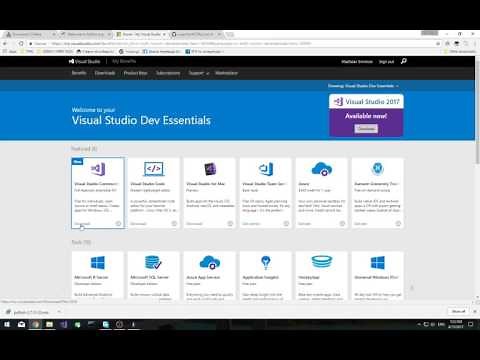Viewport: 480px width, 360px height.
Task: Open the downloaded python file in download bar
Action: pos(32,312)
